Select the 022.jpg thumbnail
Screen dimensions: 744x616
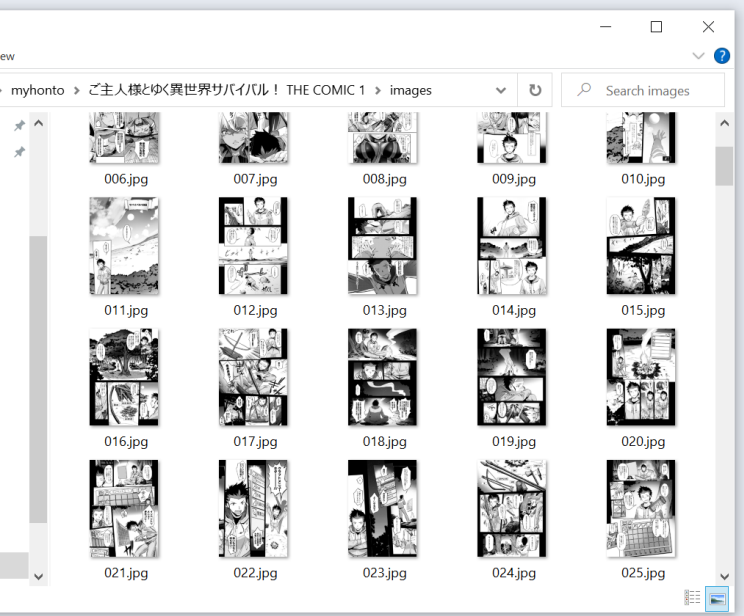[x=253, y=508]
